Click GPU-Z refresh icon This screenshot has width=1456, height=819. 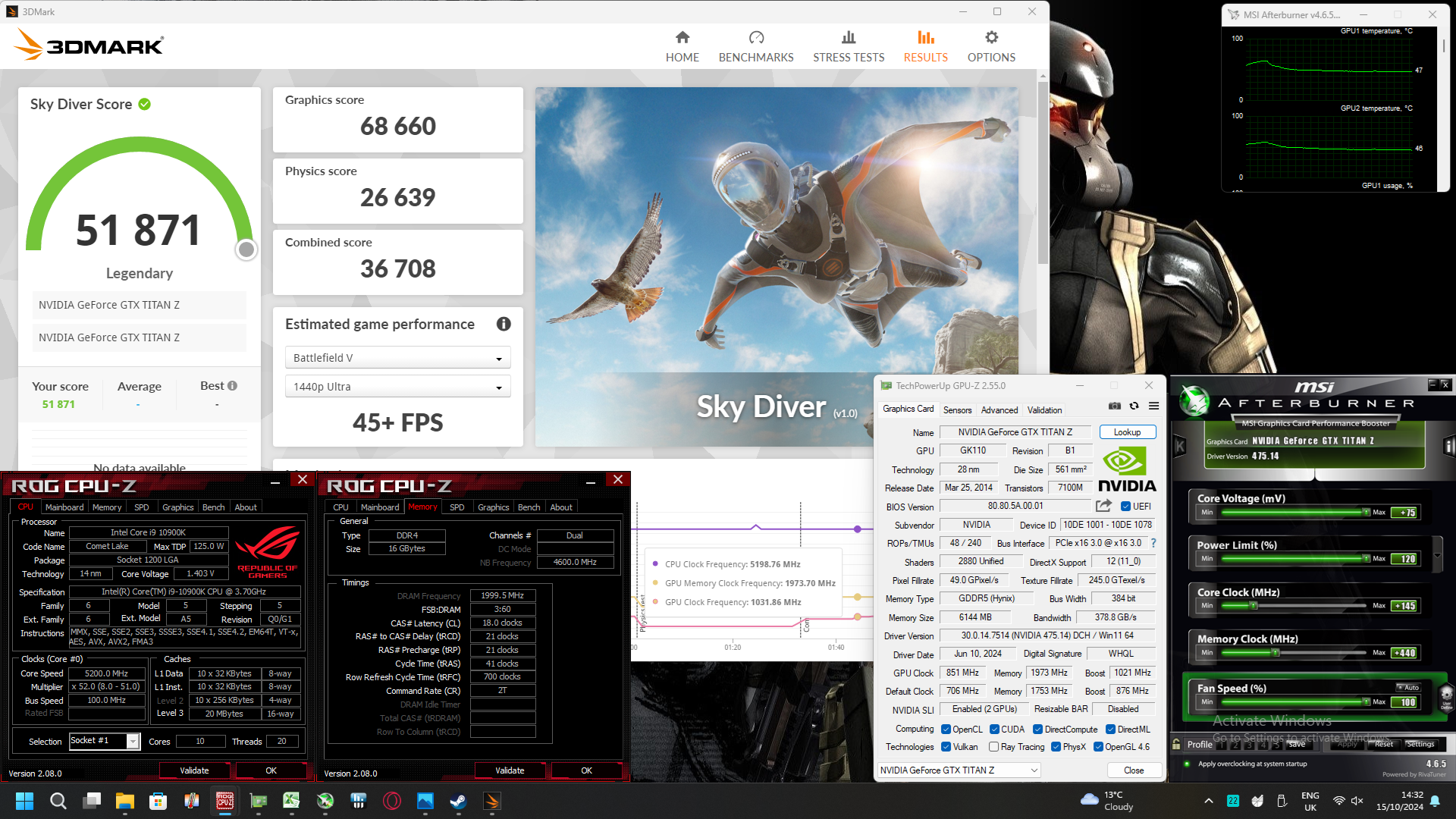pos(1134,406)
